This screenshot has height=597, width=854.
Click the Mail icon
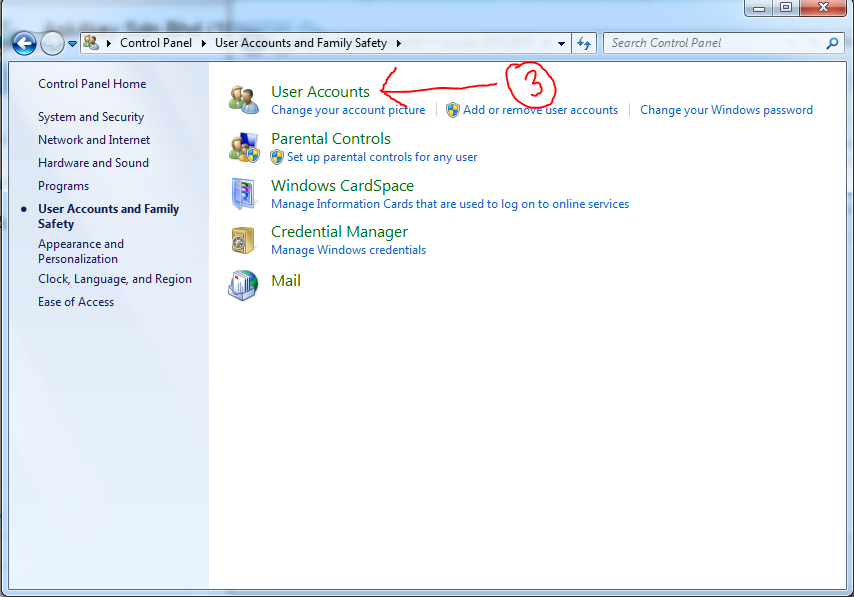tap(243, 285)
